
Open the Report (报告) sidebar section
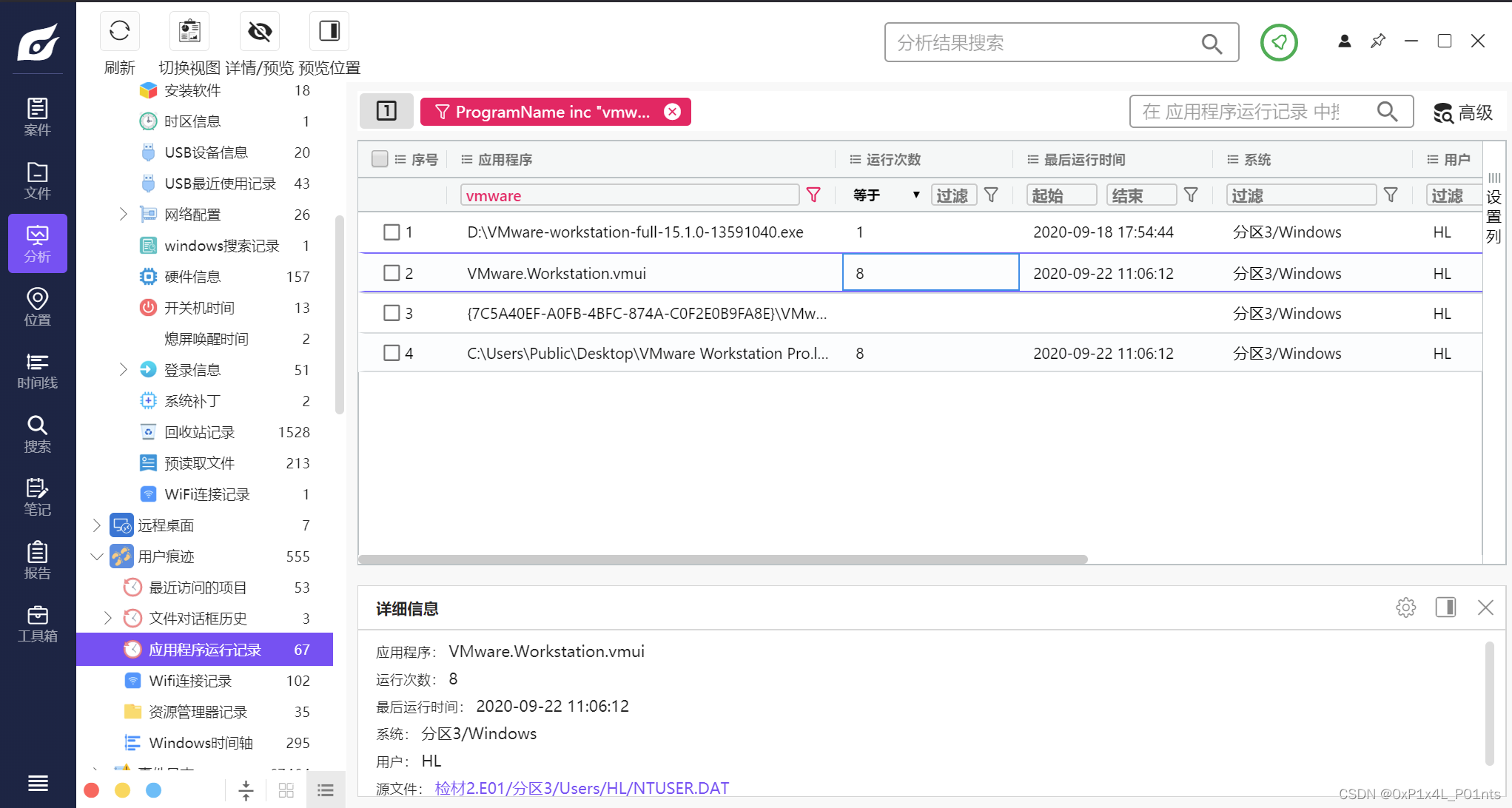[x=38, y=561]
